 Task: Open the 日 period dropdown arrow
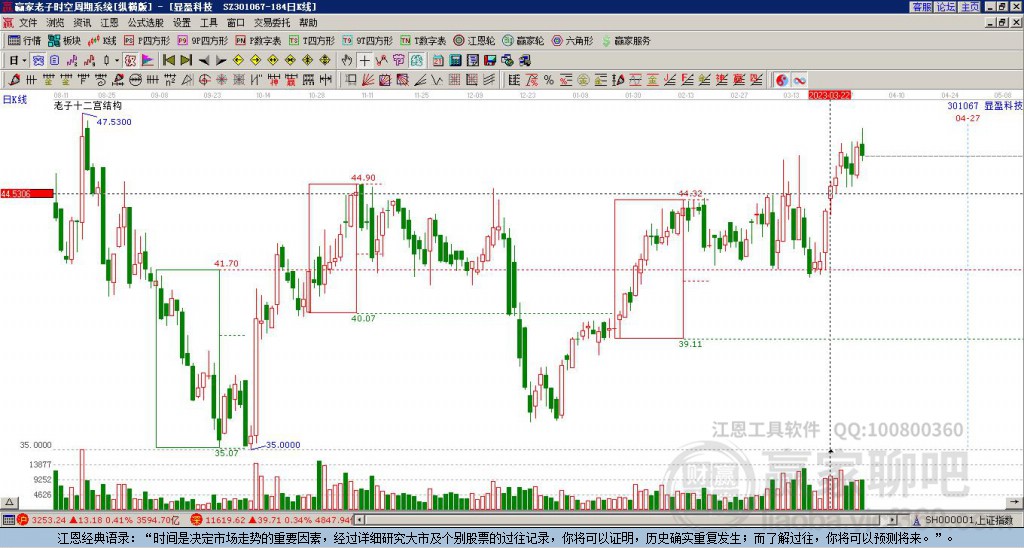tap(24, 61)
